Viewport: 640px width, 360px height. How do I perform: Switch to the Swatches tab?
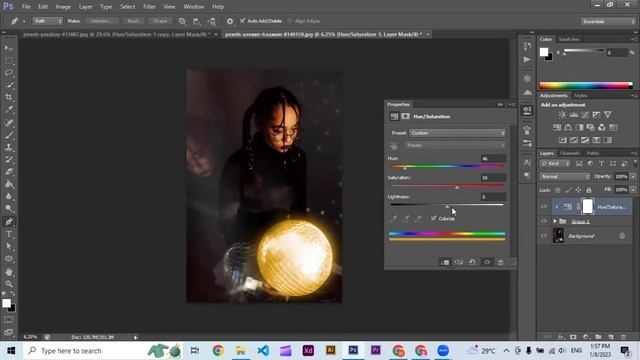(x=569, y=39)
